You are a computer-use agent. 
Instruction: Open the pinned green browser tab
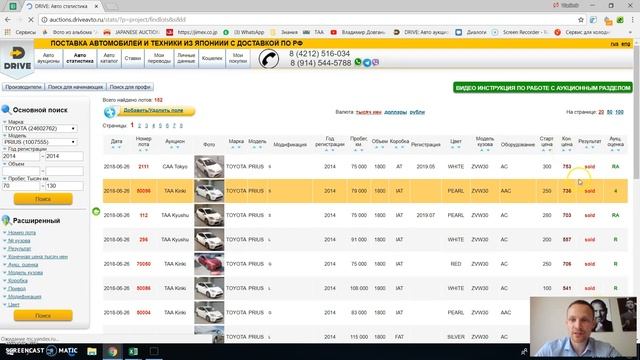coord(13,6)
